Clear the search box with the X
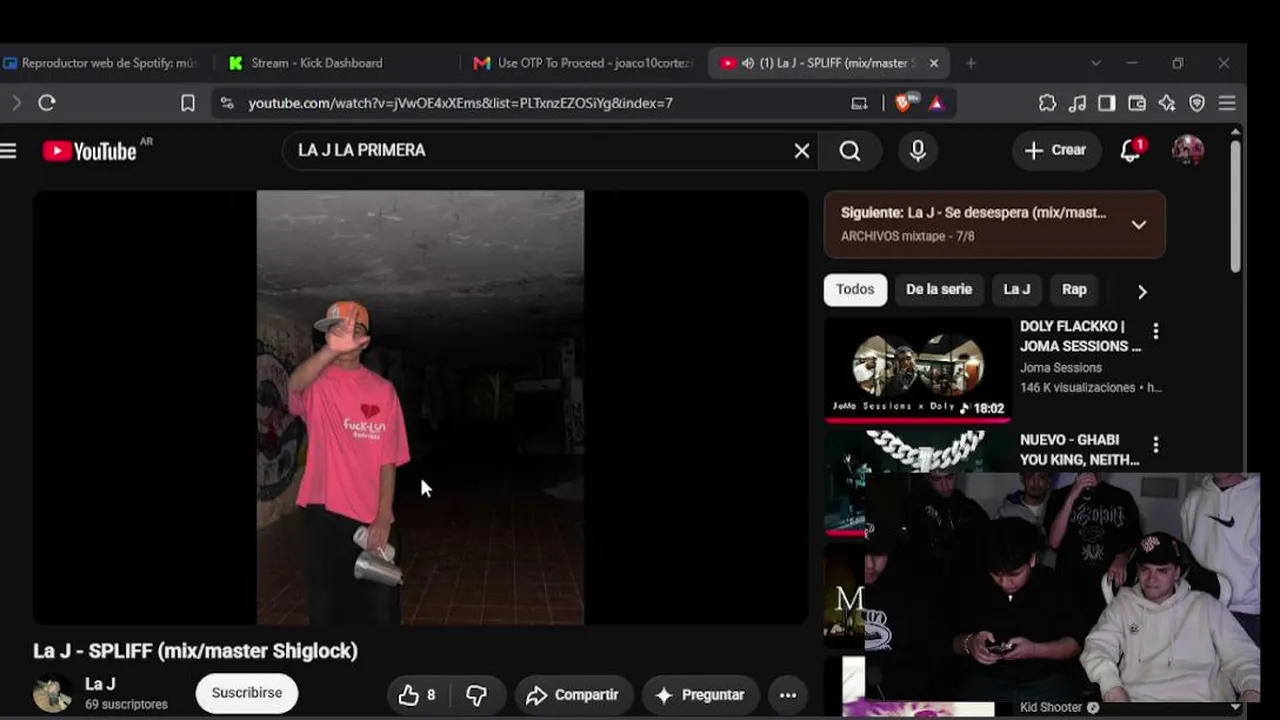The image size is (1280, 720). (x=802, y=151)
